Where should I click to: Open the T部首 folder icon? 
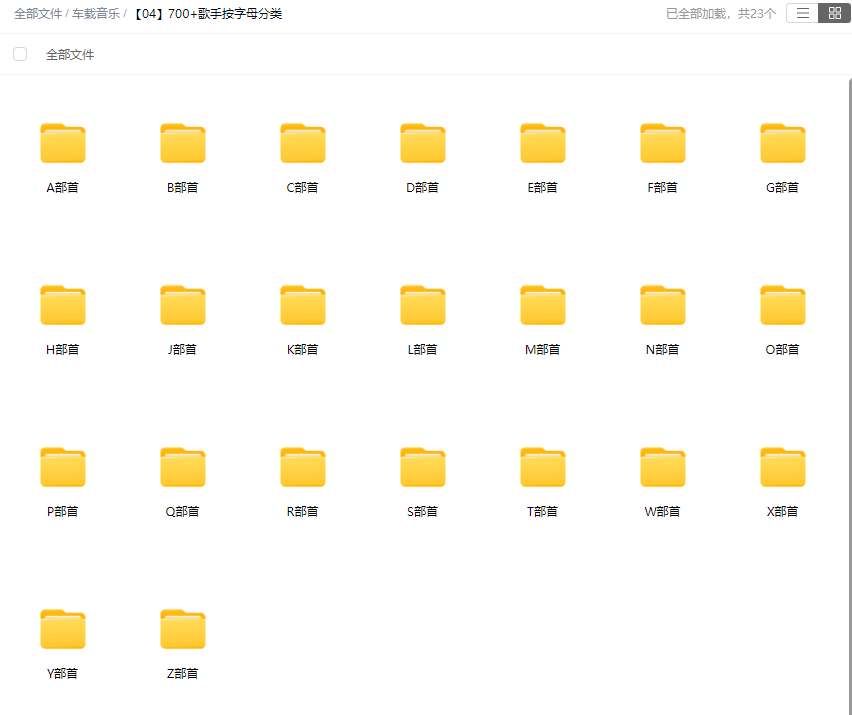pyautogui.click(x=543, y=467)
